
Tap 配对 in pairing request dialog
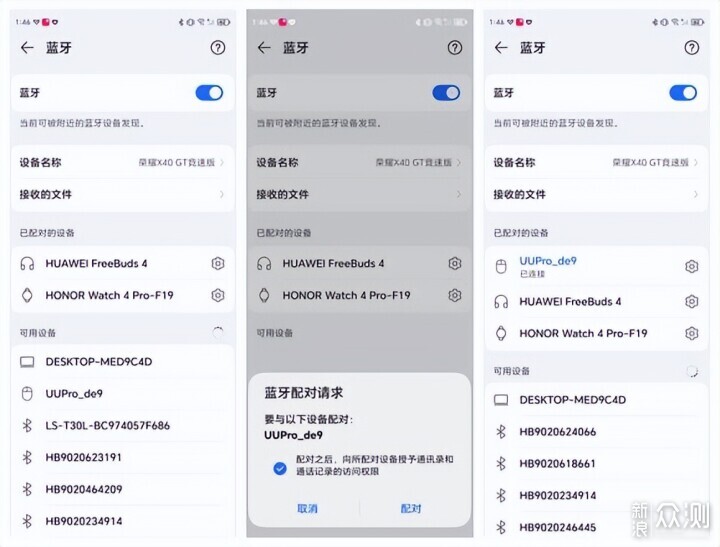(x=411, y=508)
